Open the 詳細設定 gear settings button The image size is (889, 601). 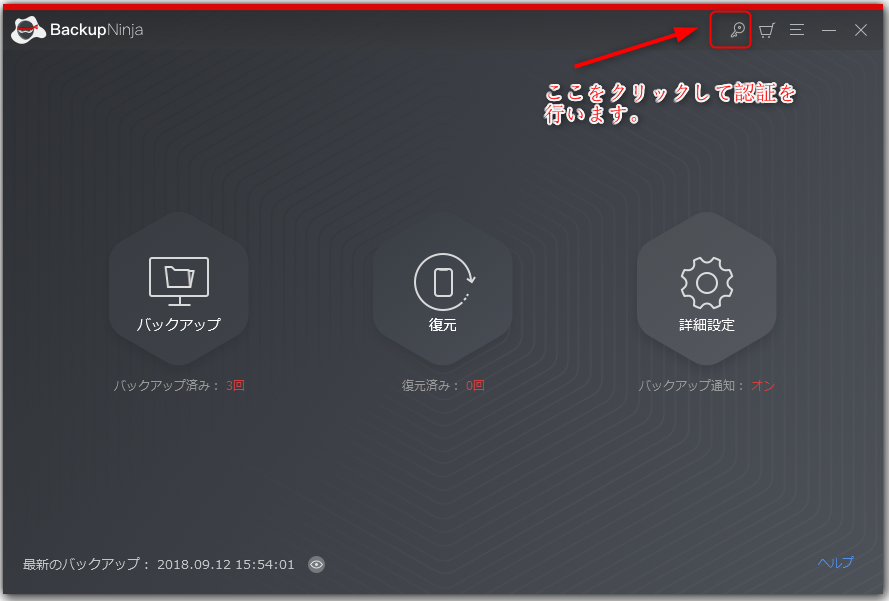point(706,289)
